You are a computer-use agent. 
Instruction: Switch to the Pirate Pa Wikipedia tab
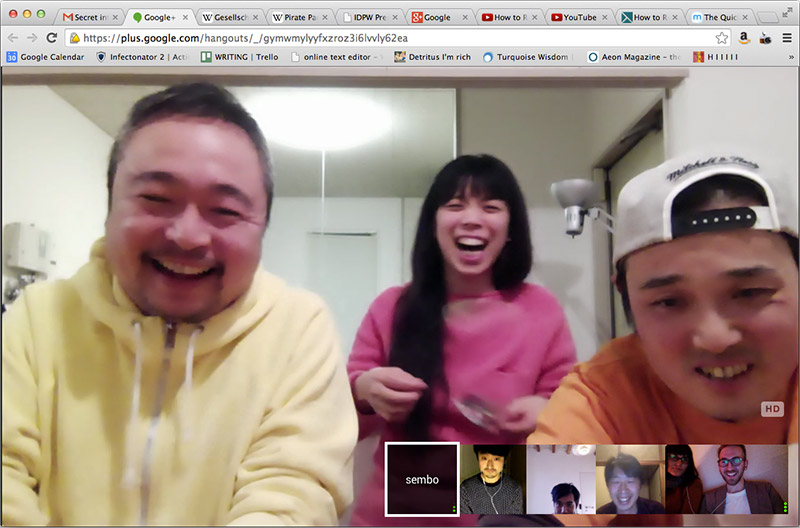[x=298, y=17]
